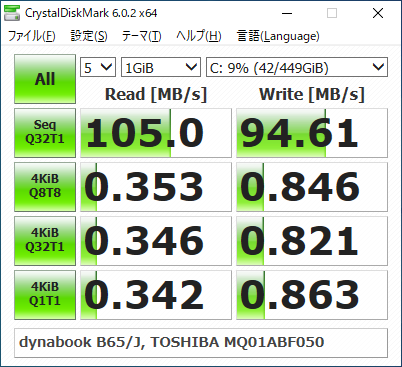This screenshot has width=402, height=367.
Task: Start the 4KiB Q8T8 test
Action: click(45, 187)
